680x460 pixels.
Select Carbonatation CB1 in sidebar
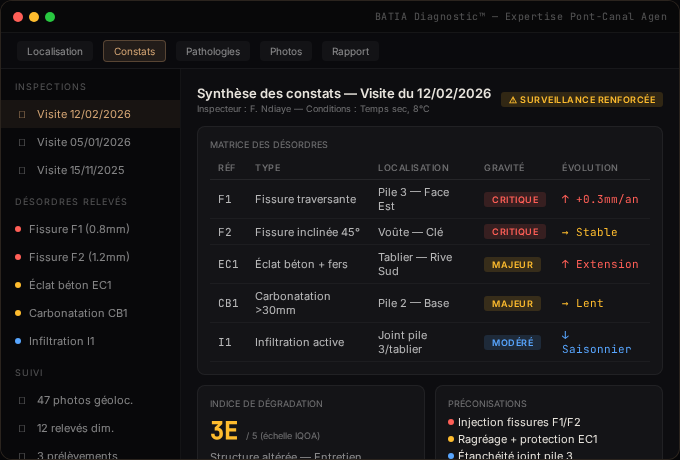click(90, 313)
